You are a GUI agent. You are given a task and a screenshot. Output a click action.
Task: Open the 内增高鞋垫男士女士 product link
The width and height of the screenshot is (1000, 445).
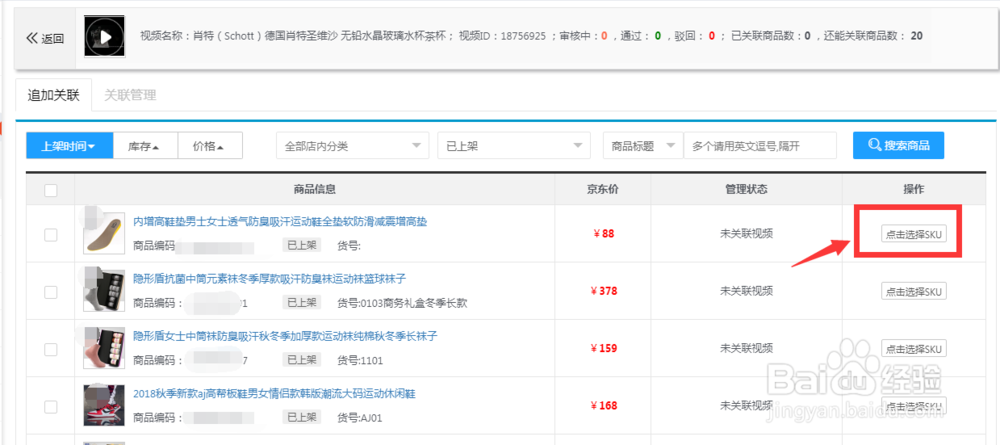[x=280, y=221]
